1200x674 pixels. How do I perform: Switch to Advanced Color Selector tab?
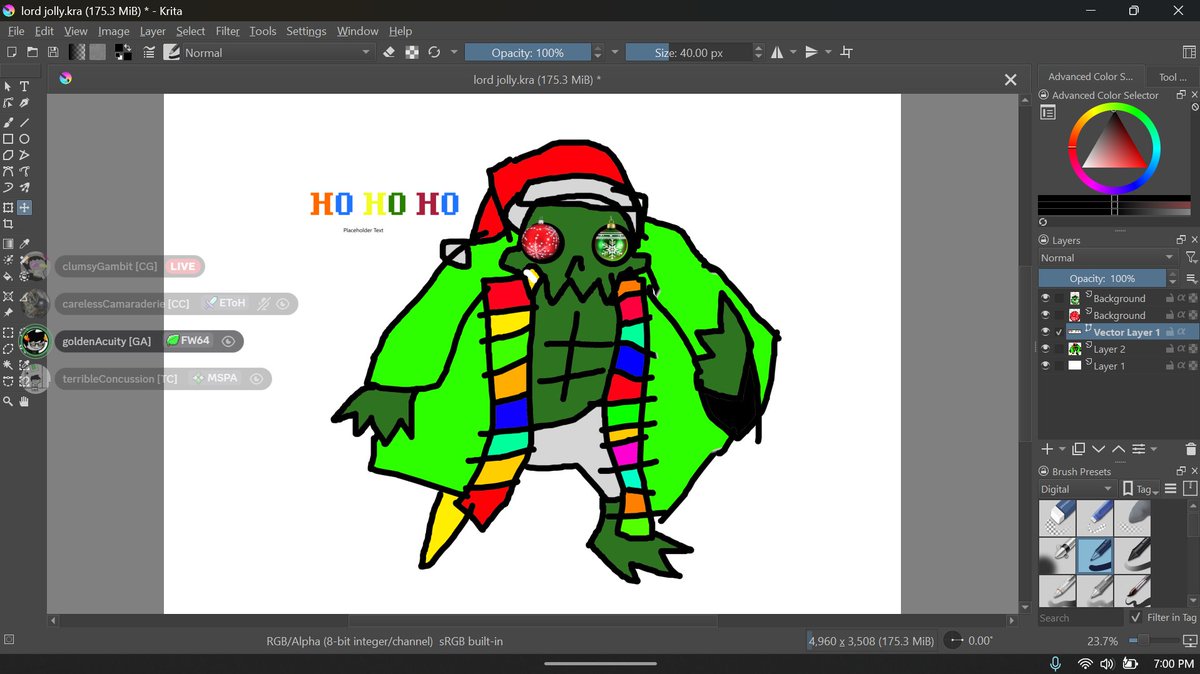(1089, 76)
